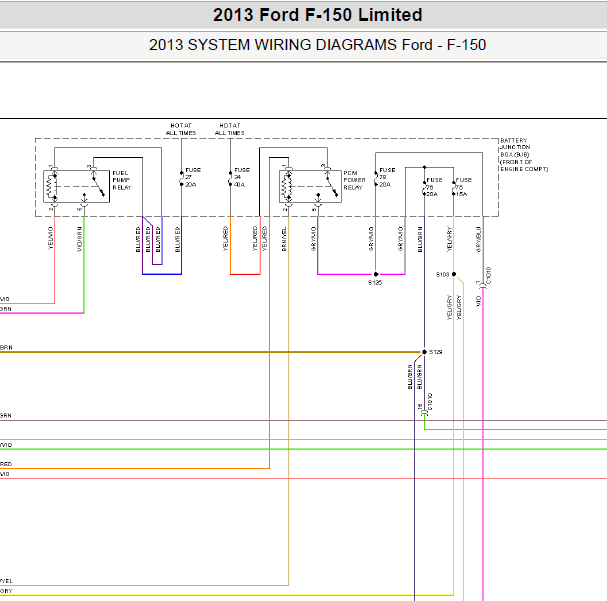607x601 pixels.
Task: Select the "S129" splice label
Action: click(436, 352)
